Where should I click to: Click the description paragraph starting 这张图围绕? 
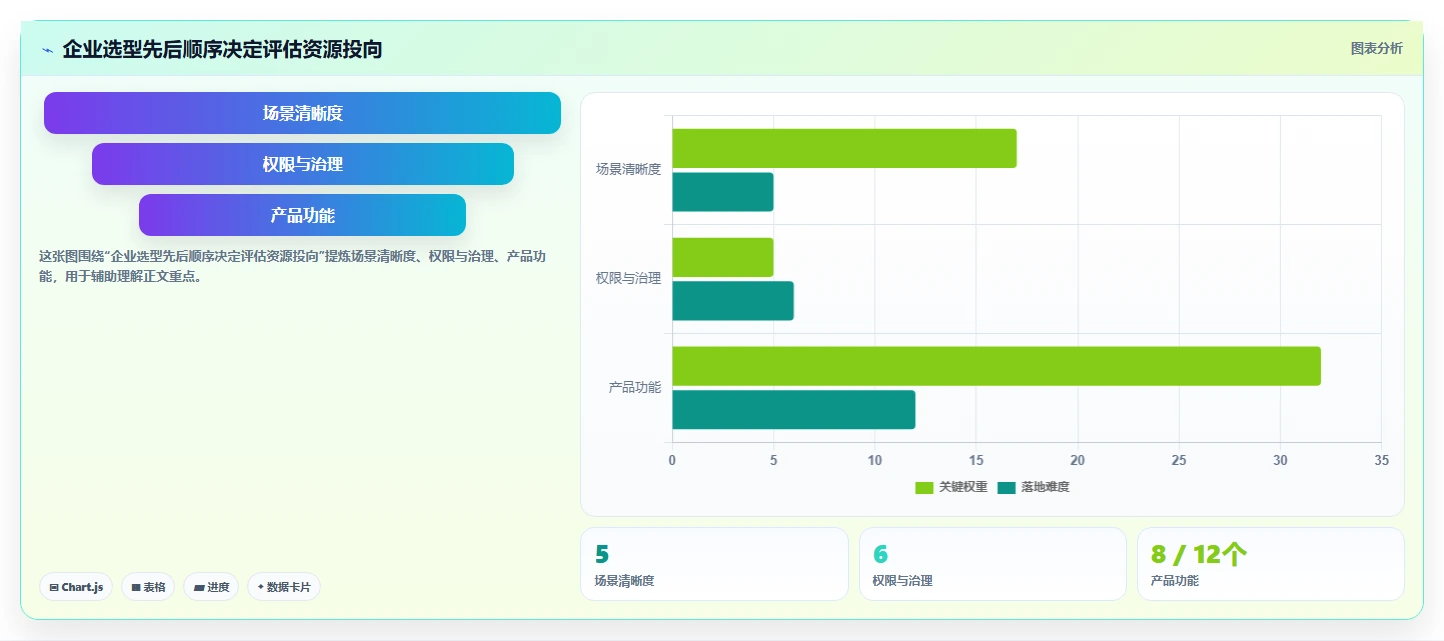(292, 266)
